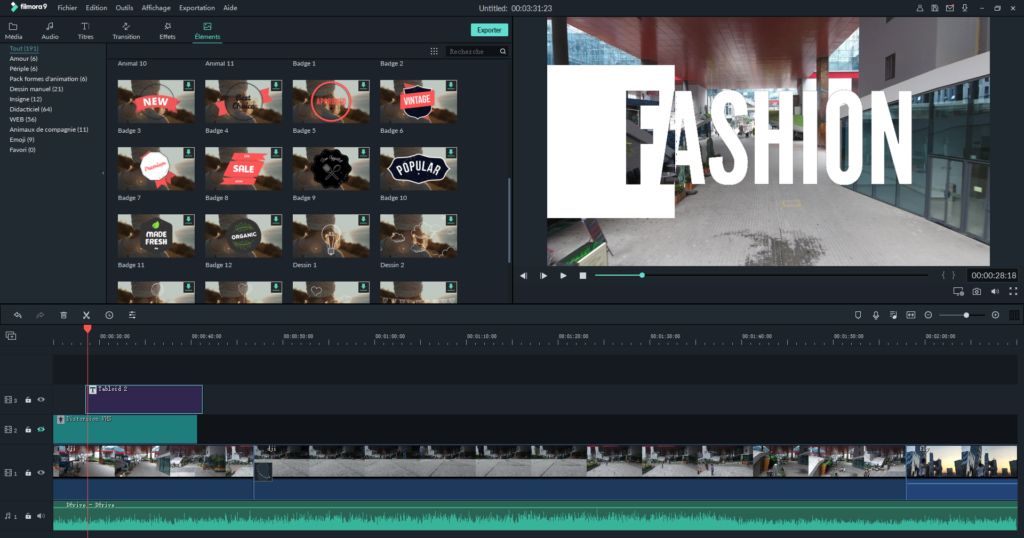
Task: Switch to the Transition tab
Action: tap(126, 31)
